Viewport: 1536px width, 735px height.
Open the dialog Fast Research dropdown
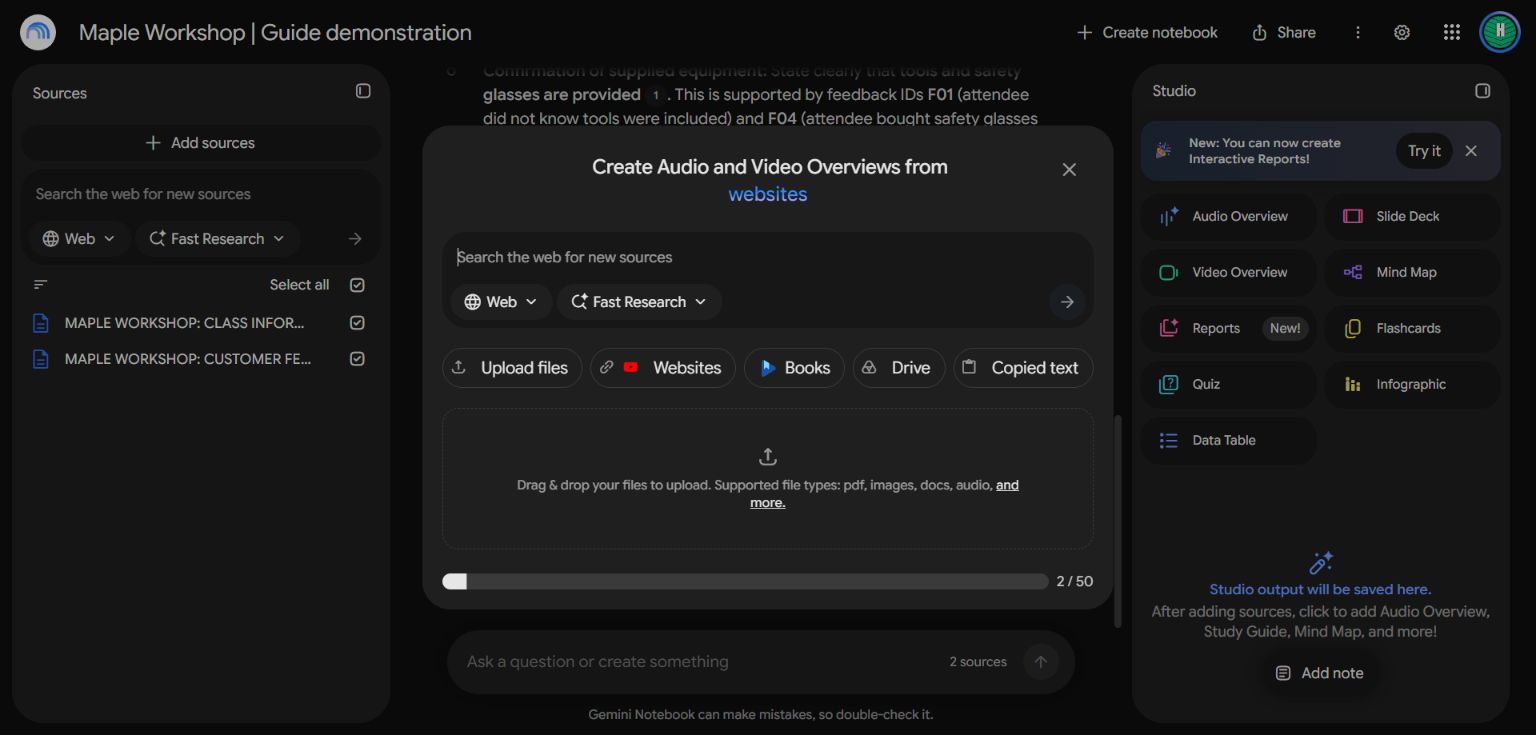pyautogui.click(x=639, y=302)
